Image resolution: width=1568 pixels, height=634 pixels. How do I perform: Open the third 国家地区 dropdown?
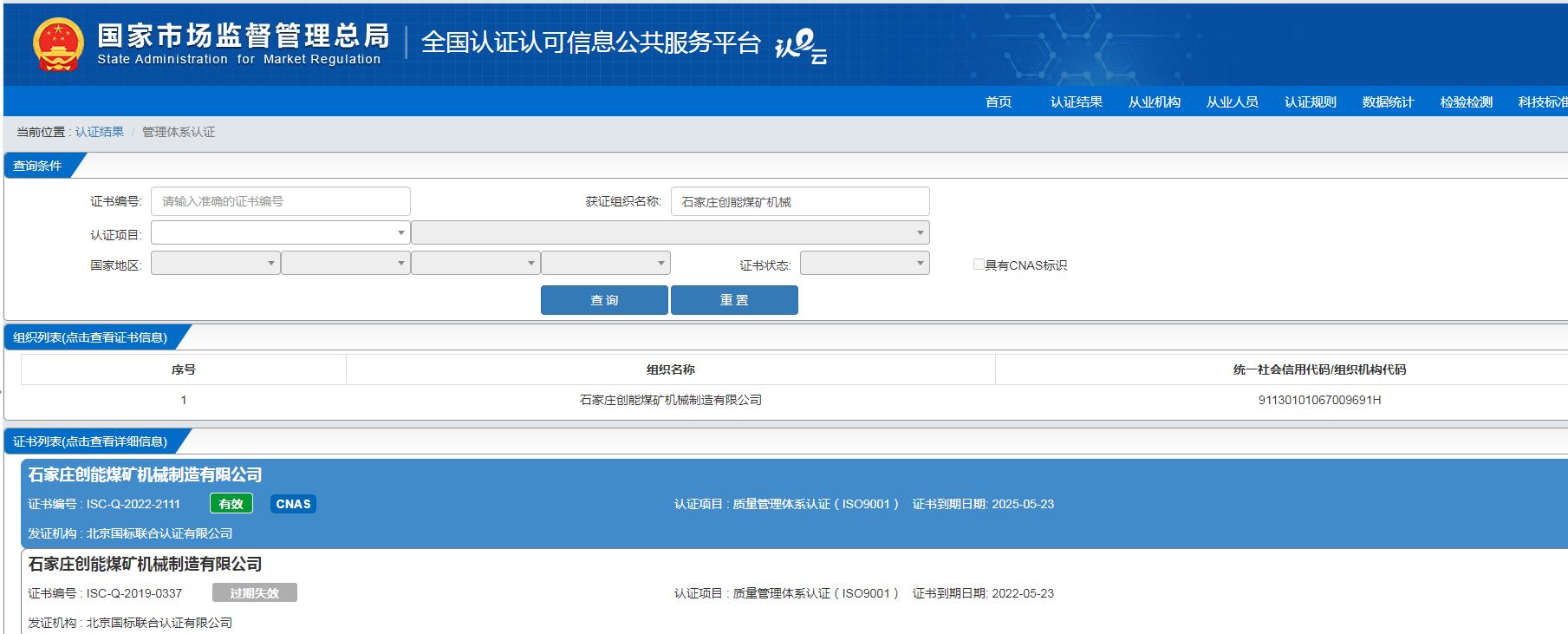tap(475, 263)
